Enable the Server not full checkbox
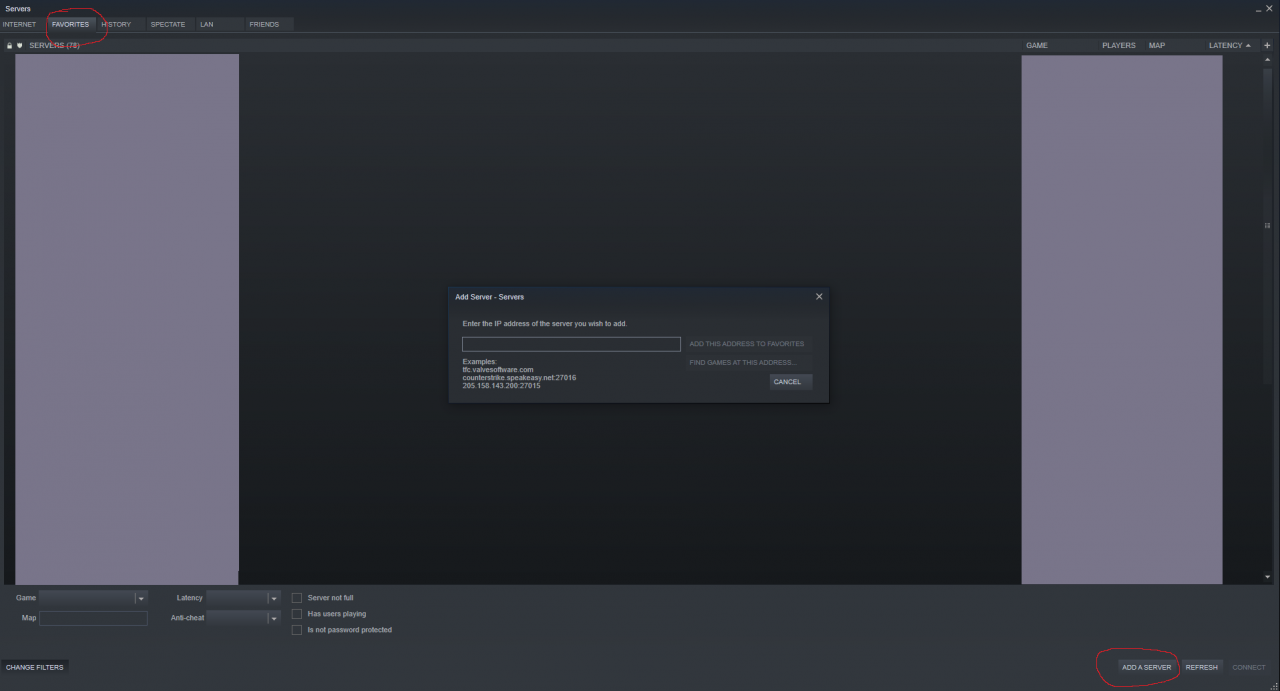This screenshot has width=1280, height=691. 297,598
